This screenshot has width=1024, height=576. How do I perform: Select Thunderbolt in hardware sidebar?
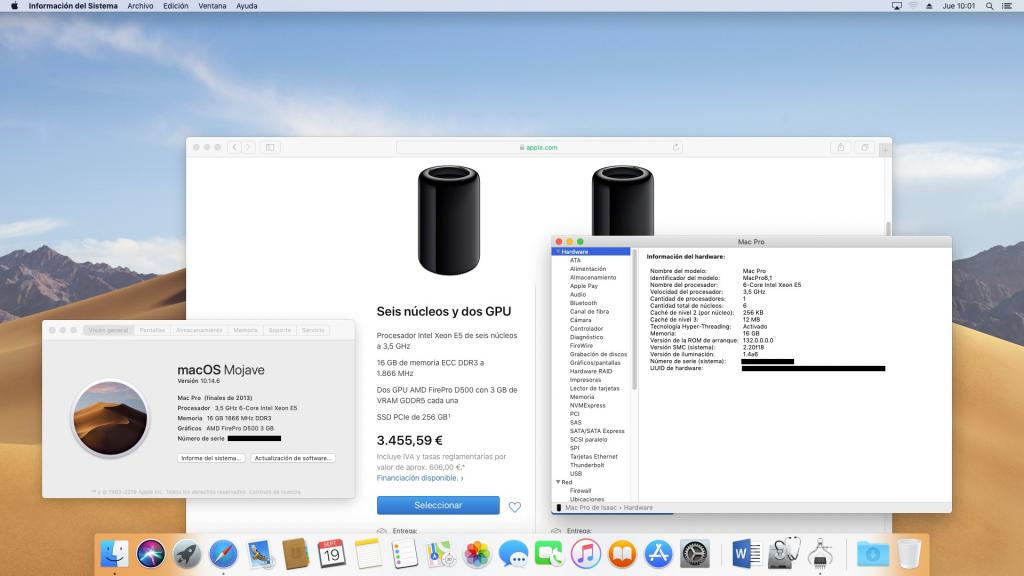[587, 465]
